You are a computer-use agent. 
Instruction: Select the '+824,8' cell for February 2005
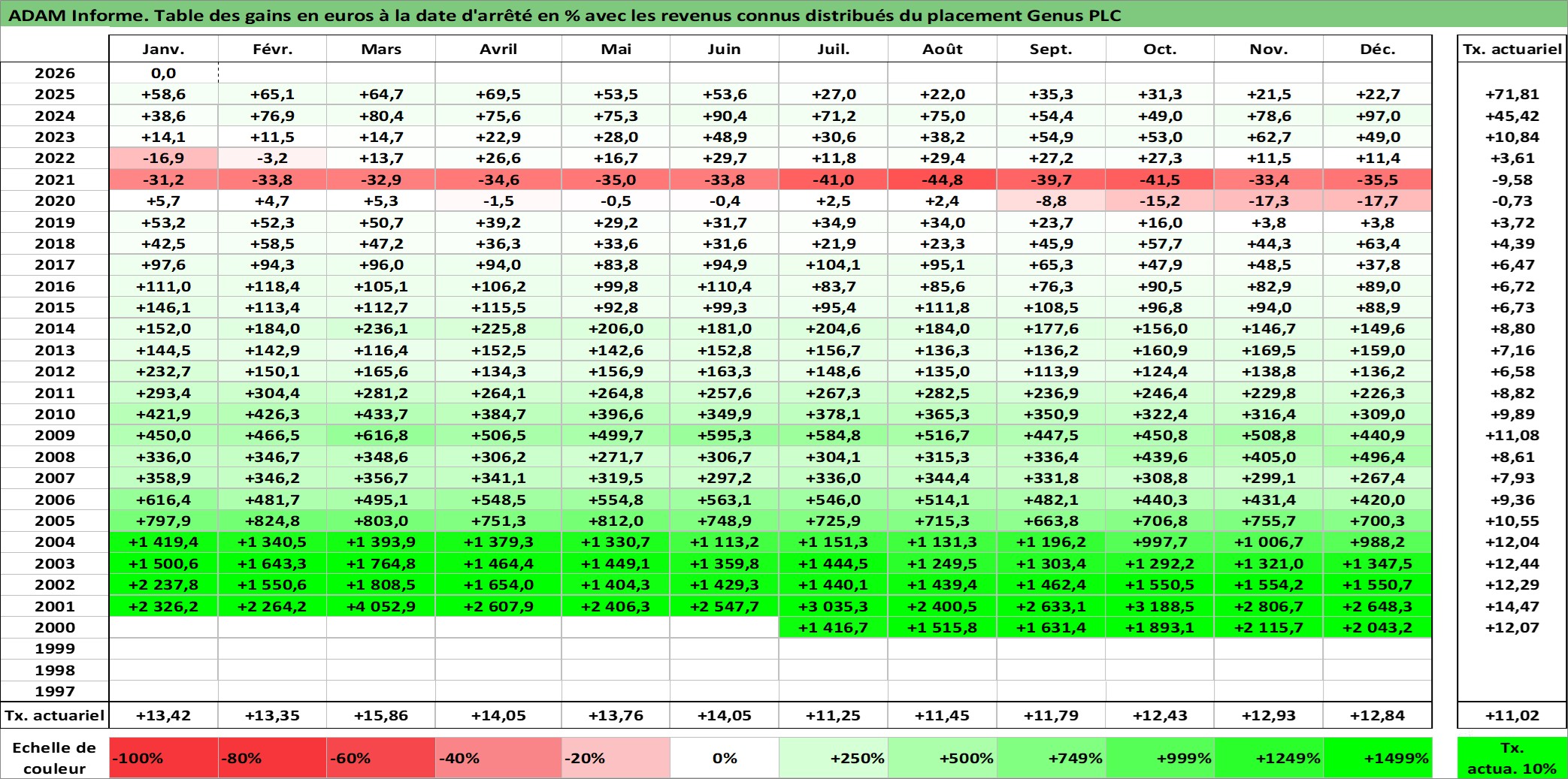pos(272,521)
